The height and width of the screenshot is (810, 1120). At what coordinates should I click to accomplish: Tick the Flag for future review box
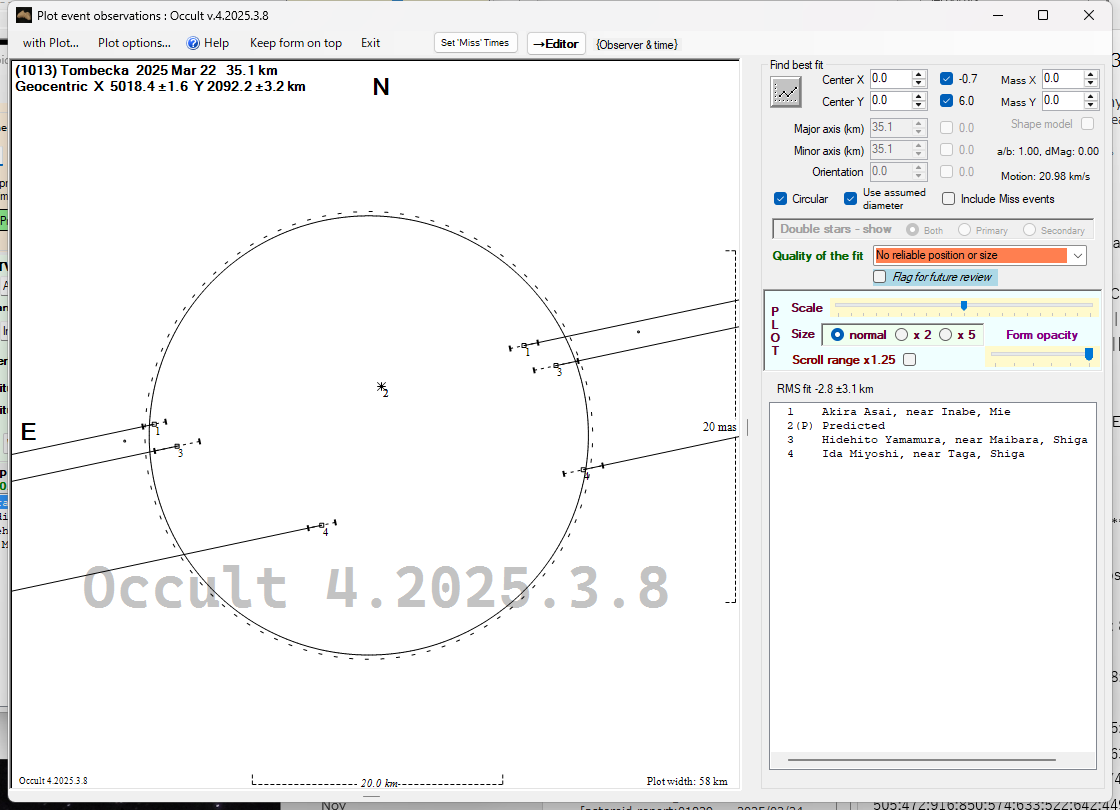pyautogui.click(x=880, y=277)
